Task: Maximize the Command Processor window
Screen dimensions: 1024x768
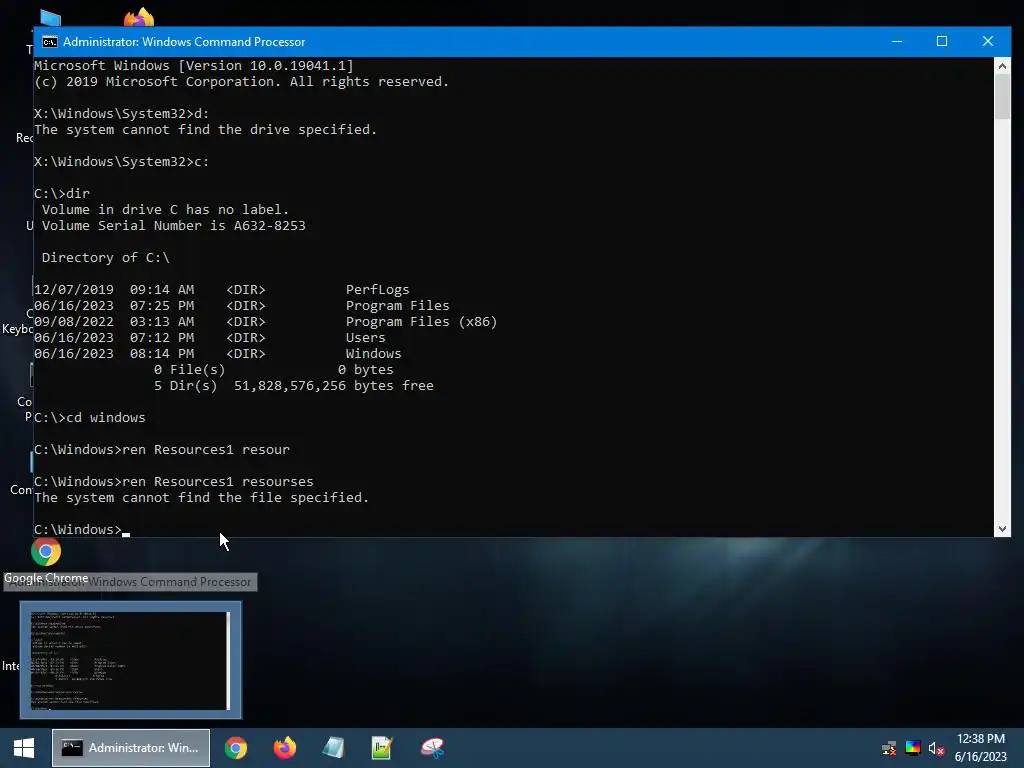Action: point(942,41)
